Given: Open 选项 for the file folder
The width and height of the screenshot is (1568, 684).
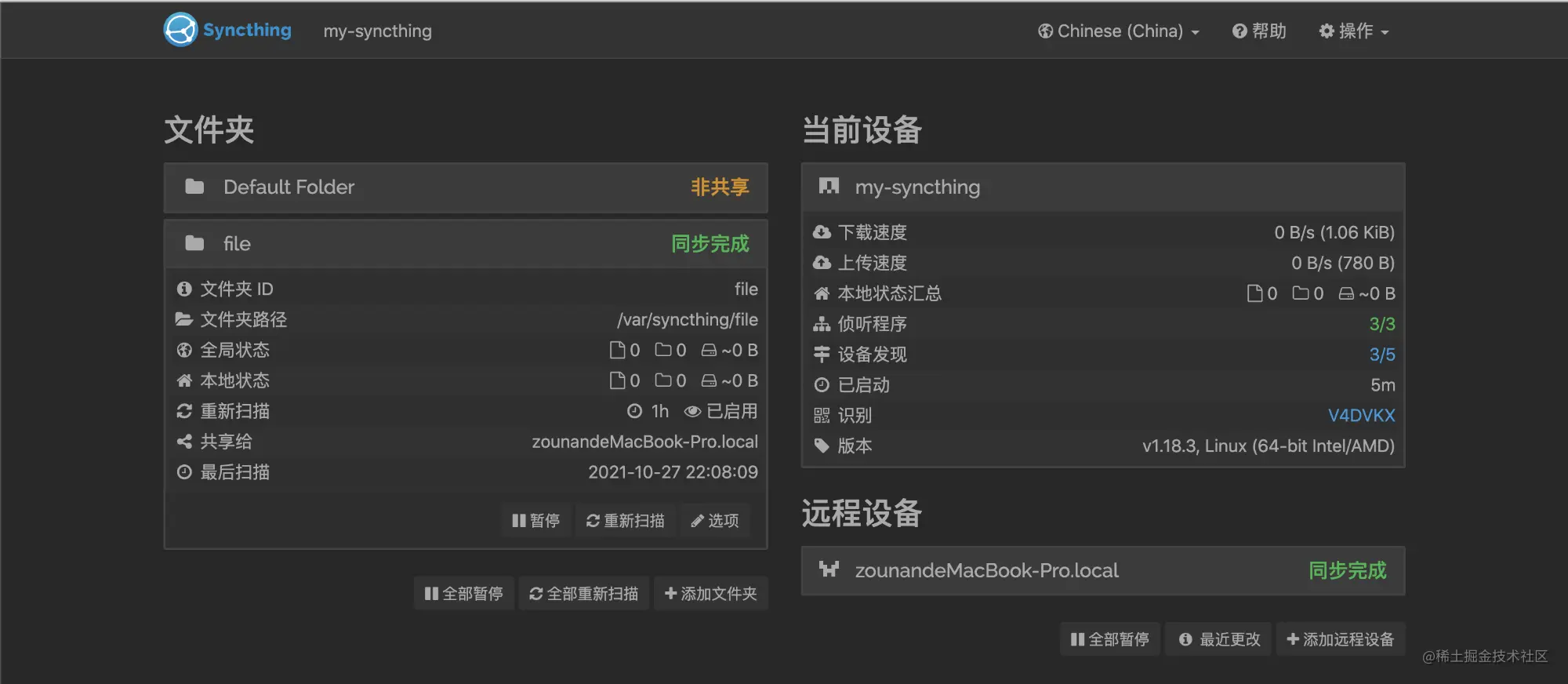Looking at the screenshot, I should pos(714,521).
